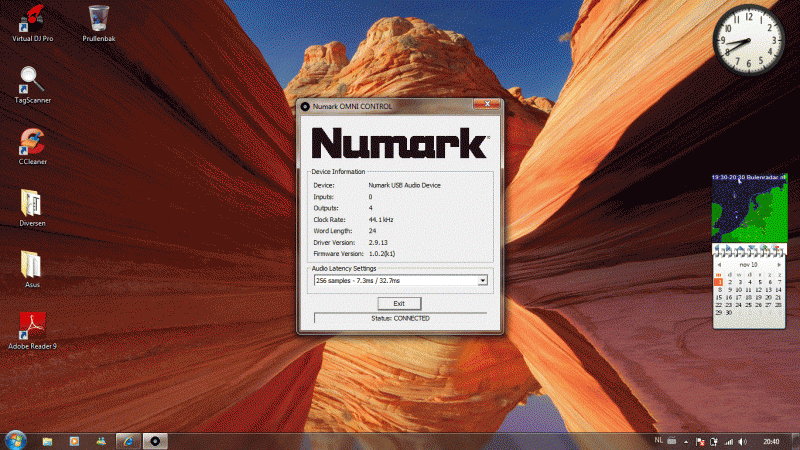Click the NL language indicator in tray

pos(658,441)
